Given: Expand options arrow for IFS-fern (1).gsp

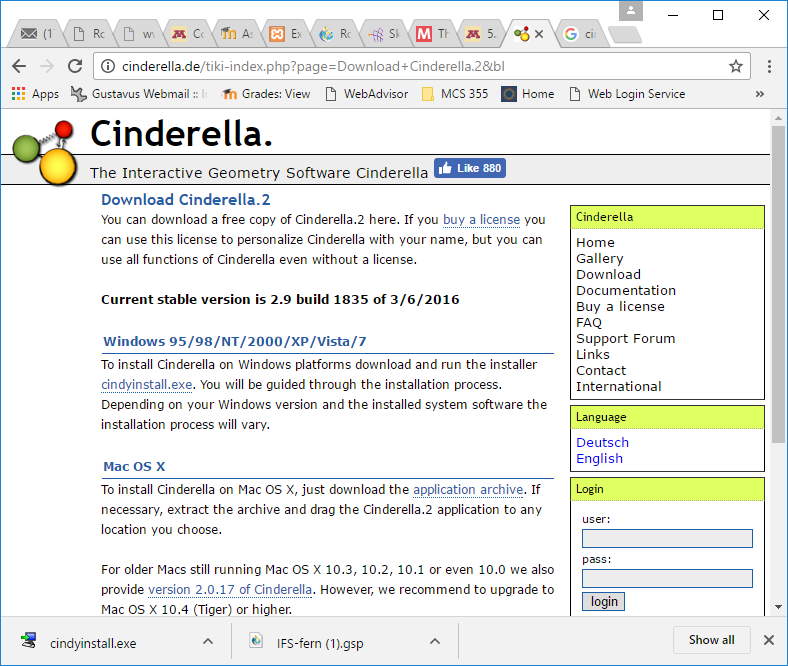Looking at the screenshot, I should coord(435,641).
